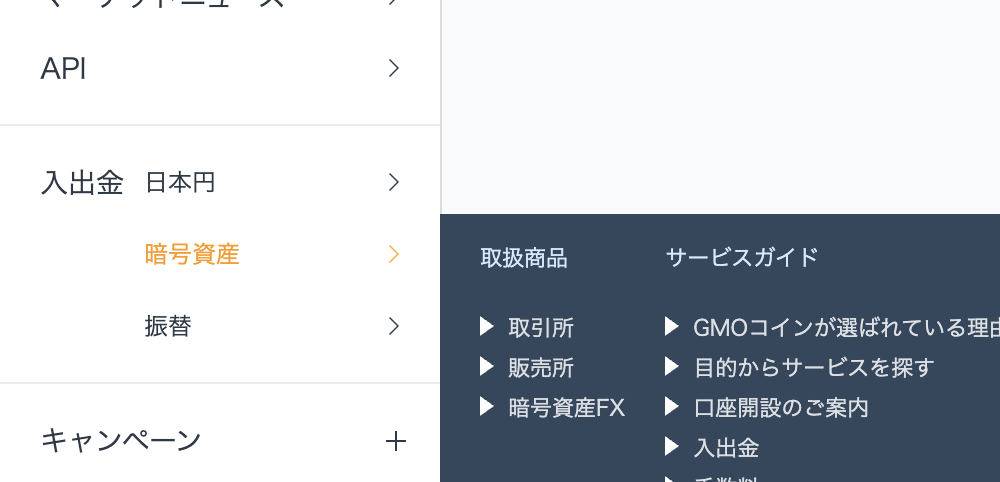1000x482 pixels.
Task: Open the 取引所 footer link
Action: pyautogui.click(x=541, y=328)
